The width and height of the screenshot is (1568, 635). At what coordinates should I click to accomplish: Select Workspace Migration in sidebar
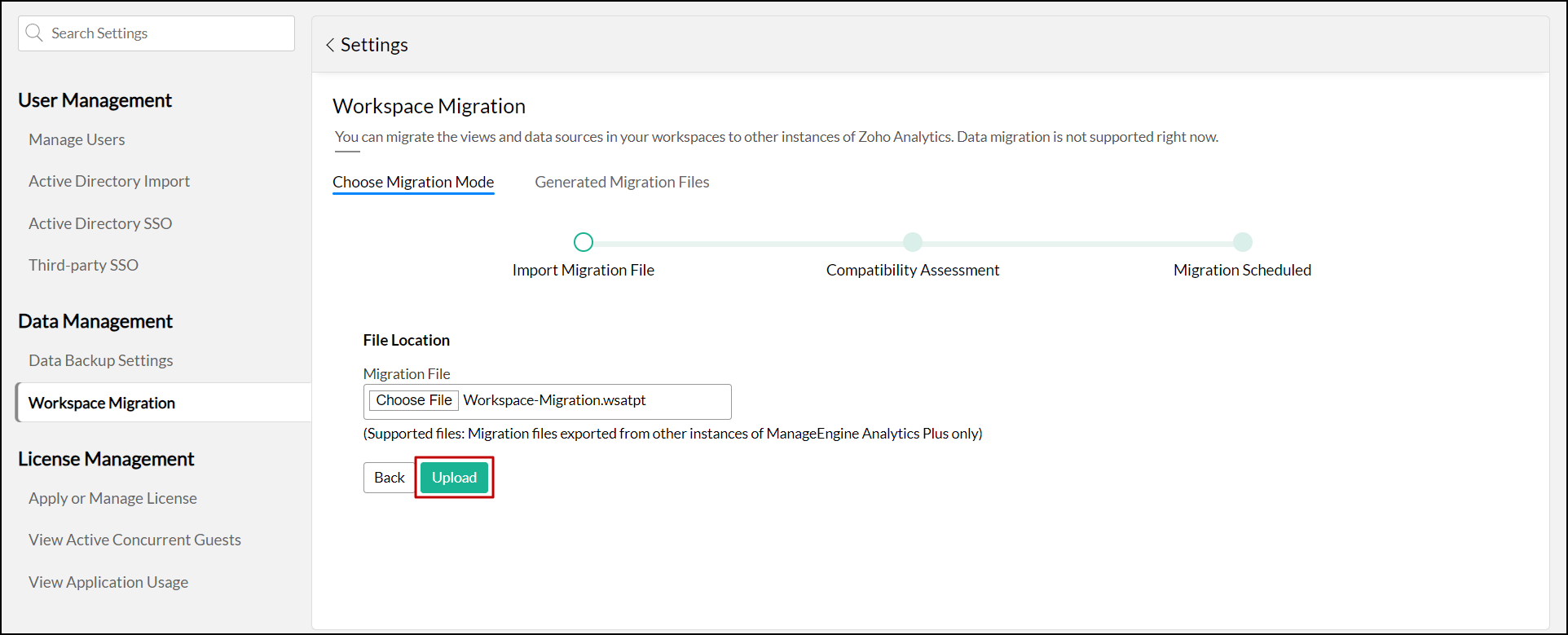click(x=102, y=403)
